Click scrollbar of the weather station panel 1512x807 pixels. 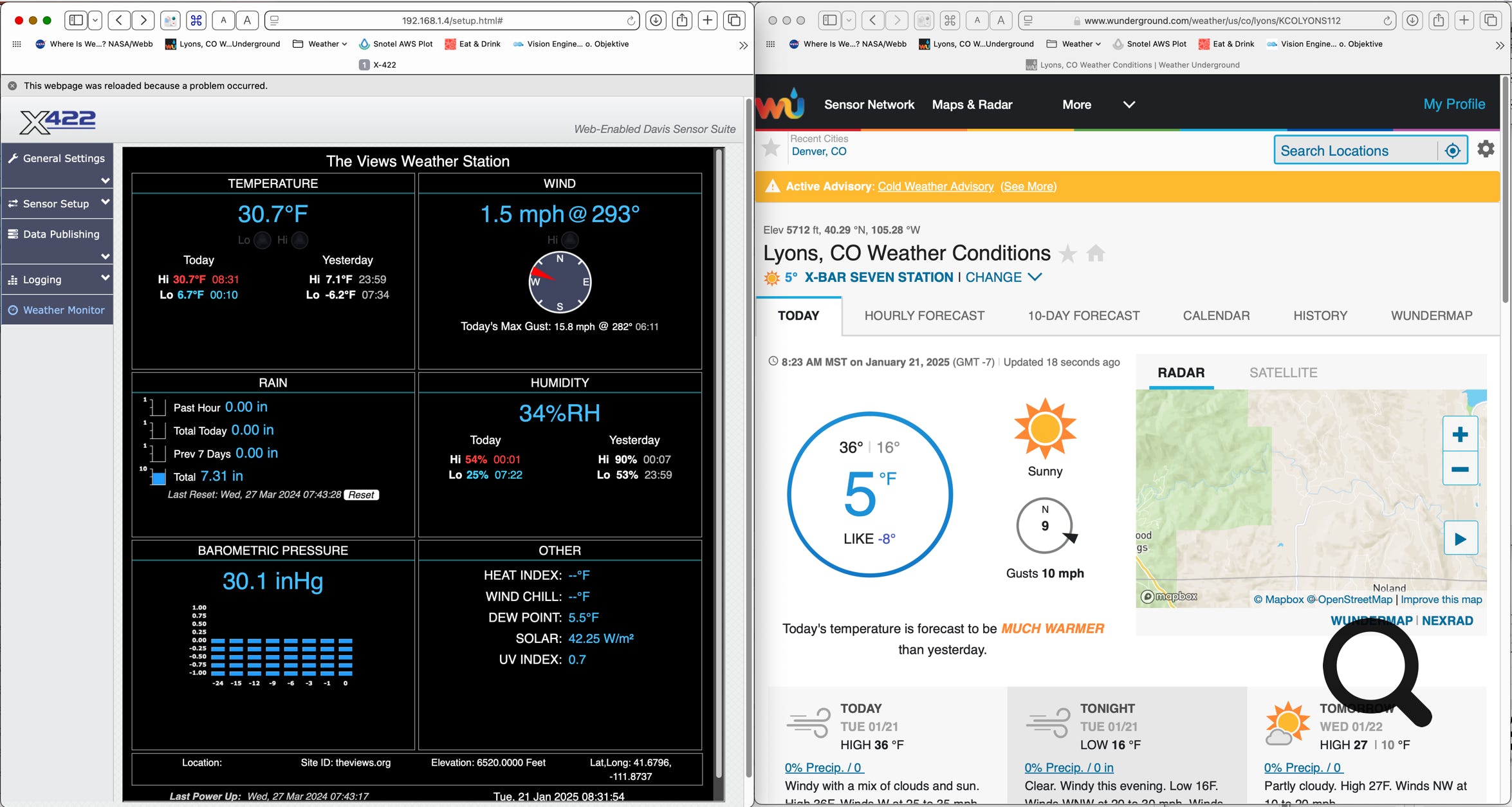coord(719,463)
